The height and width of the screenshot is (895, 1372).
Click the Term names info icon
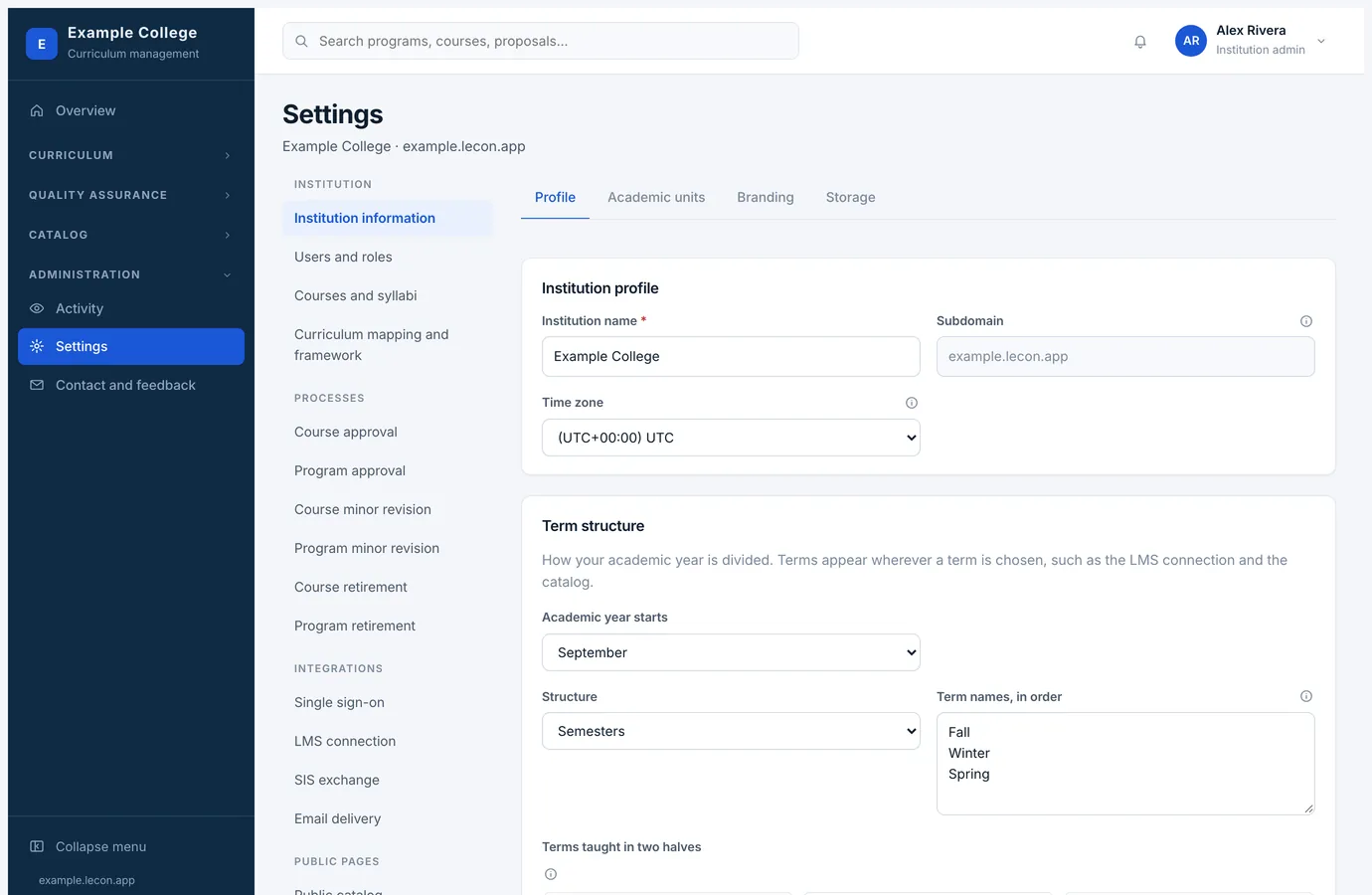click(1306, 696)
